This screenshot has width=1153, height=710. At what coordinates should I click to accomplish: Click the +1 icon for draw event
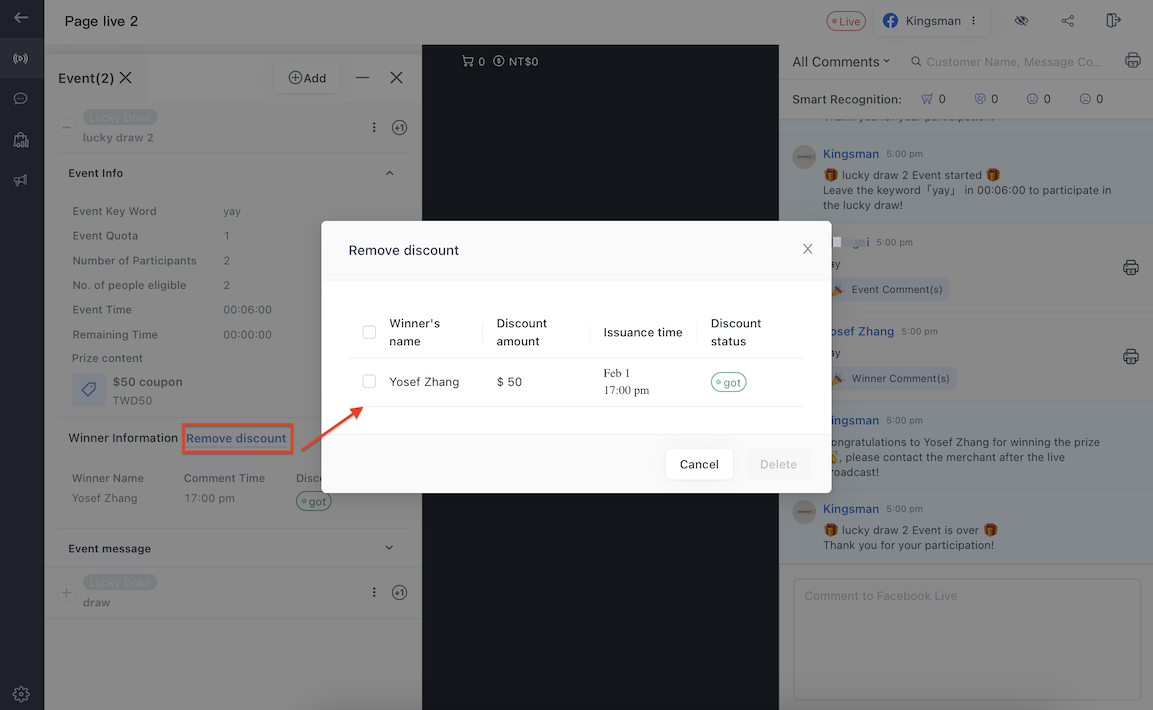399,592
